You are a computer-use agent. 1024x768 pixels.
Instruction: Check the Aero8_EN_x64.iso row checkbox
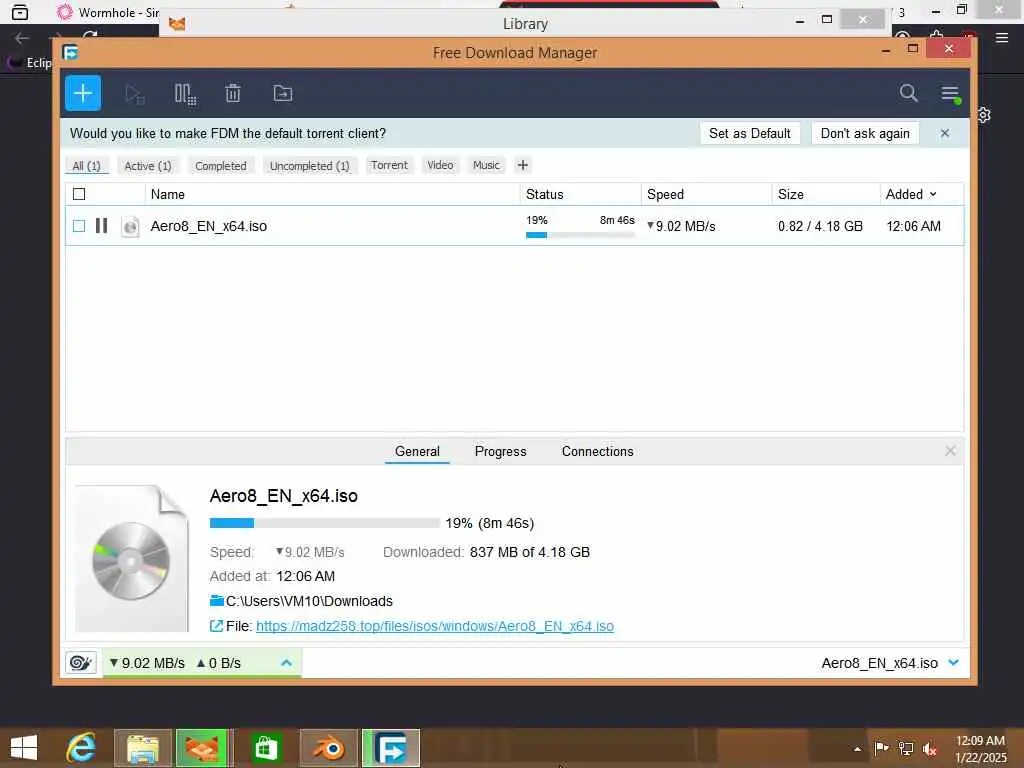coord(79,226)
